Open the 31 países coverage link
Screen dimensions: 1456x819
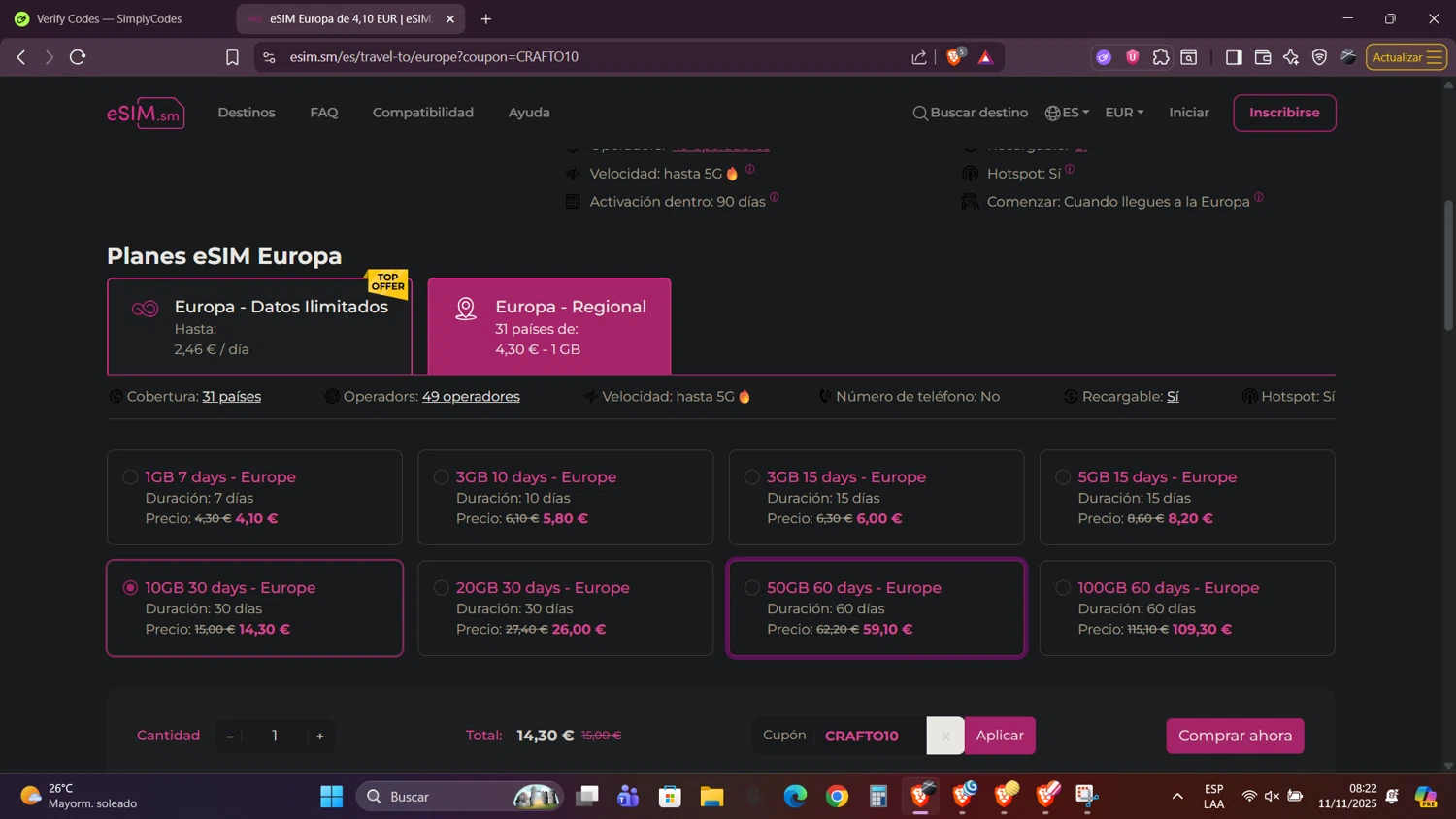pos(231,396)
